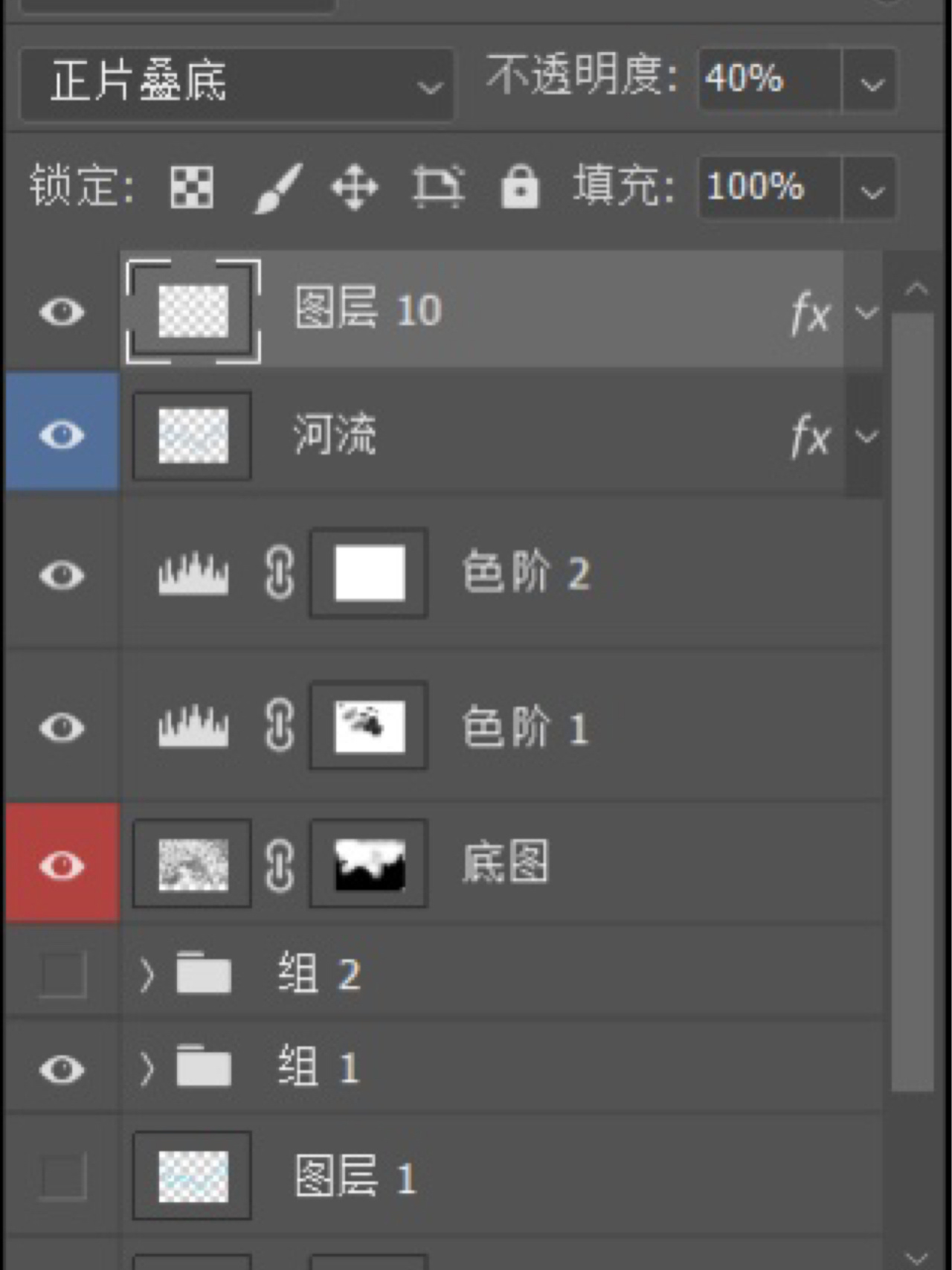Click the folder icon of 组 1
The image size is (952, 1270).
pos(204,1066)
